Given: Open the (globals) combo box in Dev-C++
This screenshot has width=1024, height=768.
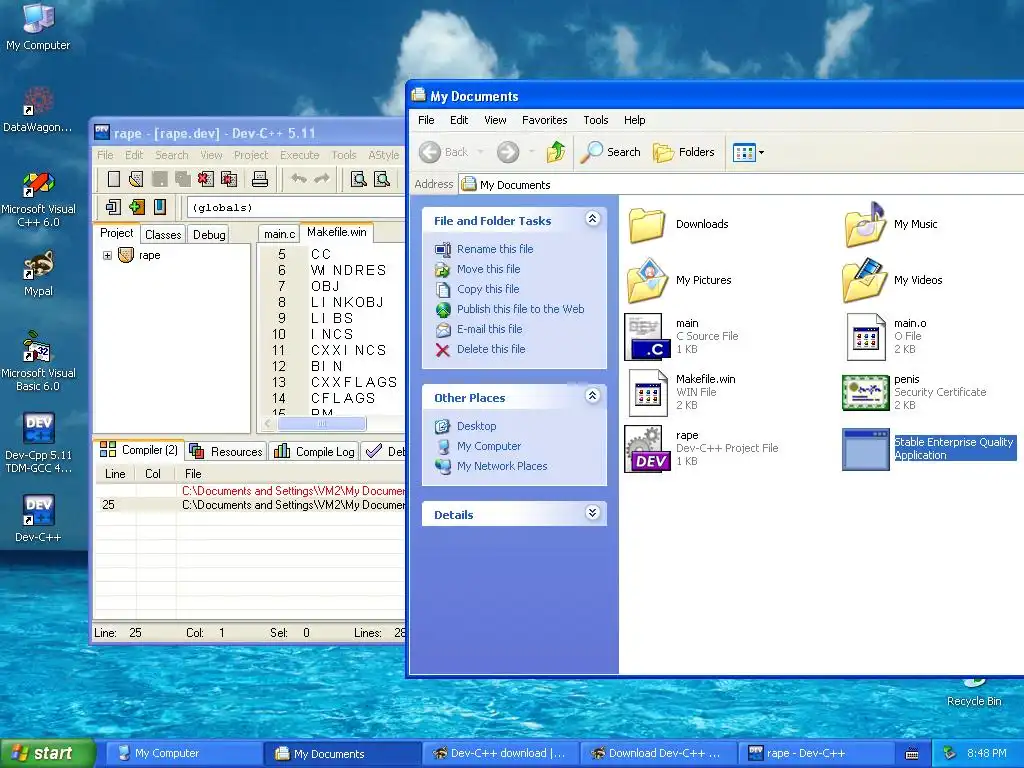Looking at the screenshot, I should (295, 208).
